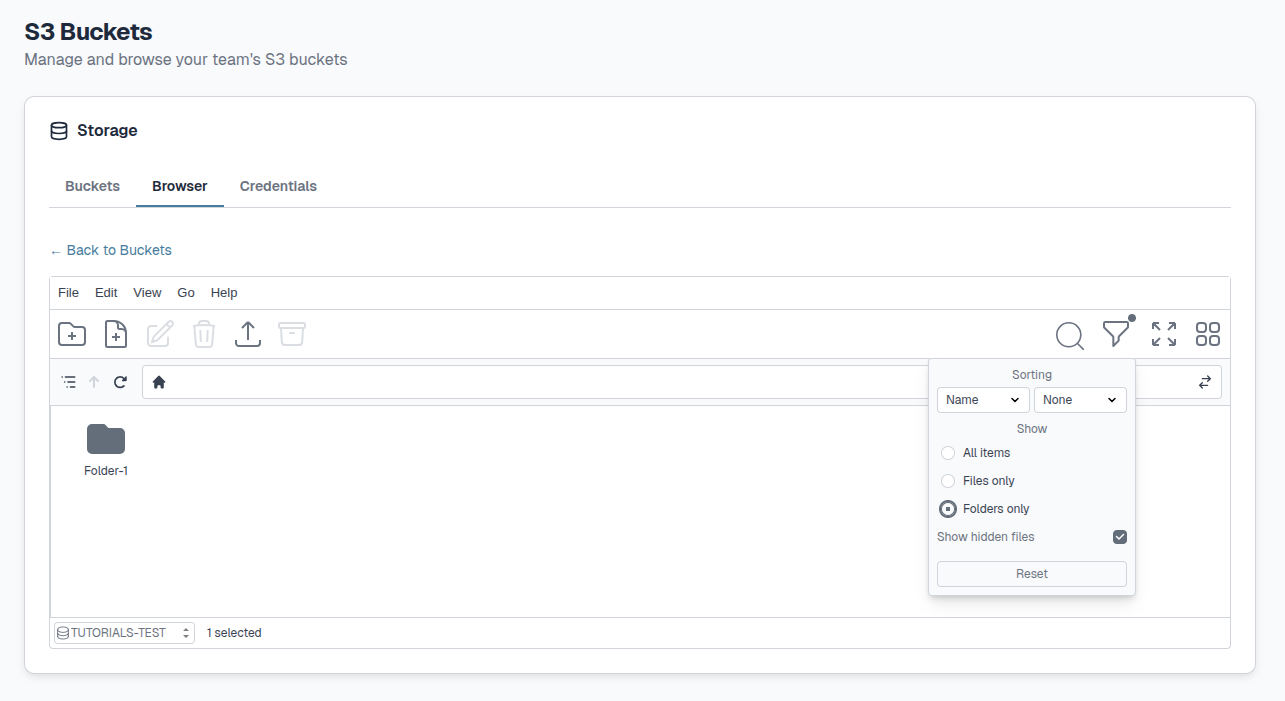
Task: Expand the None sort order dropdown
Action: pyautogui.click(x=1080, y=400)
